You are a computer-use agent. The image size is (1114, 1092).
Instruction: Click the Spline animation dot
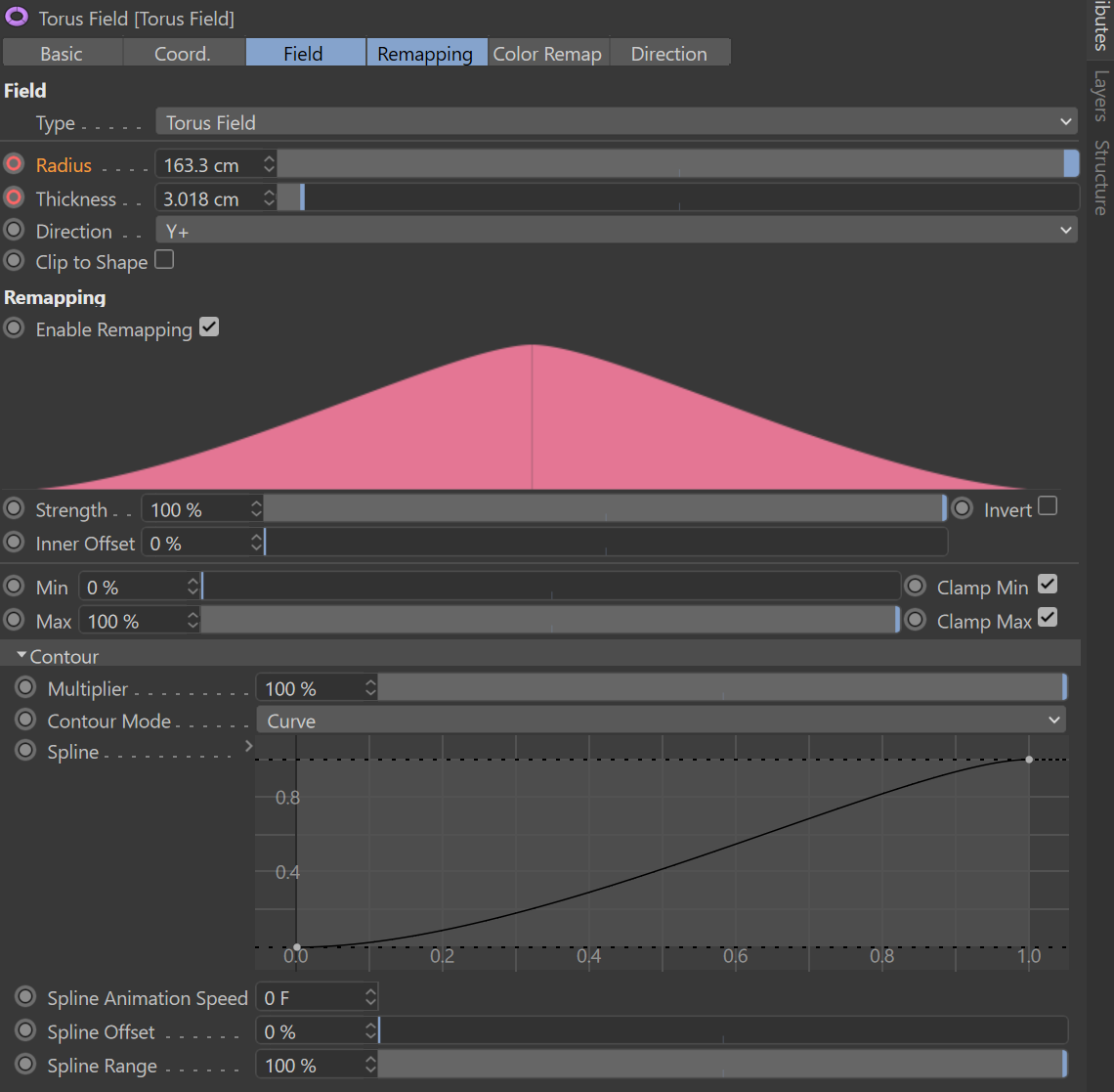pyautogui.click(x=25, y=751)
